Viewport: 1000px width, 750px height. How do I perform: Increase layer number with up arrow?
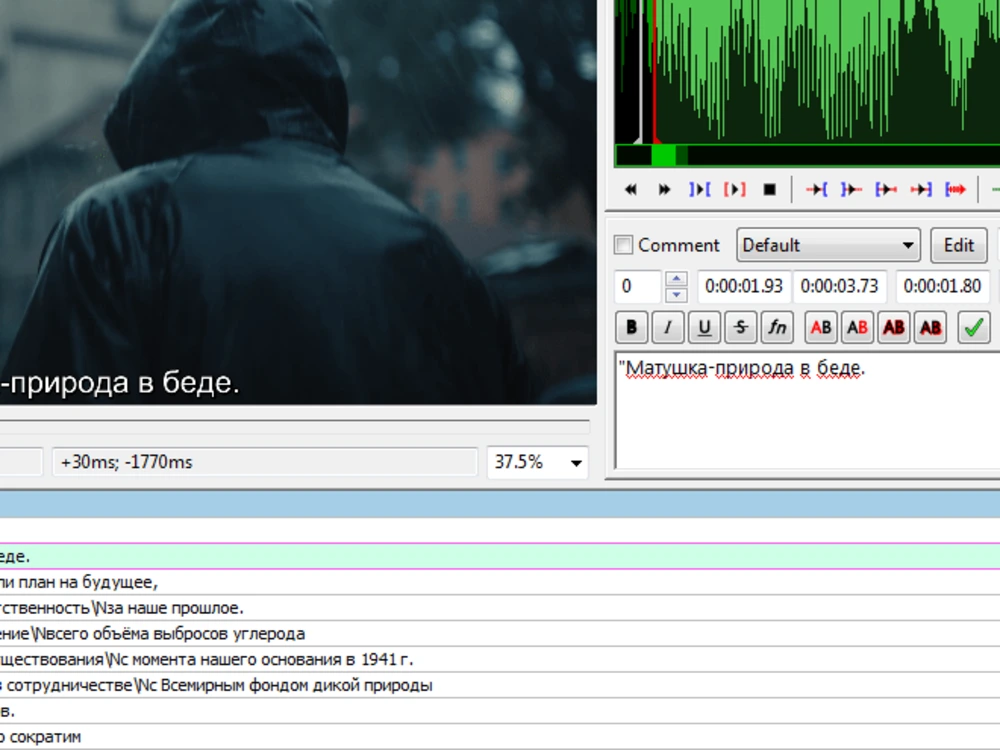coord(676,279)
